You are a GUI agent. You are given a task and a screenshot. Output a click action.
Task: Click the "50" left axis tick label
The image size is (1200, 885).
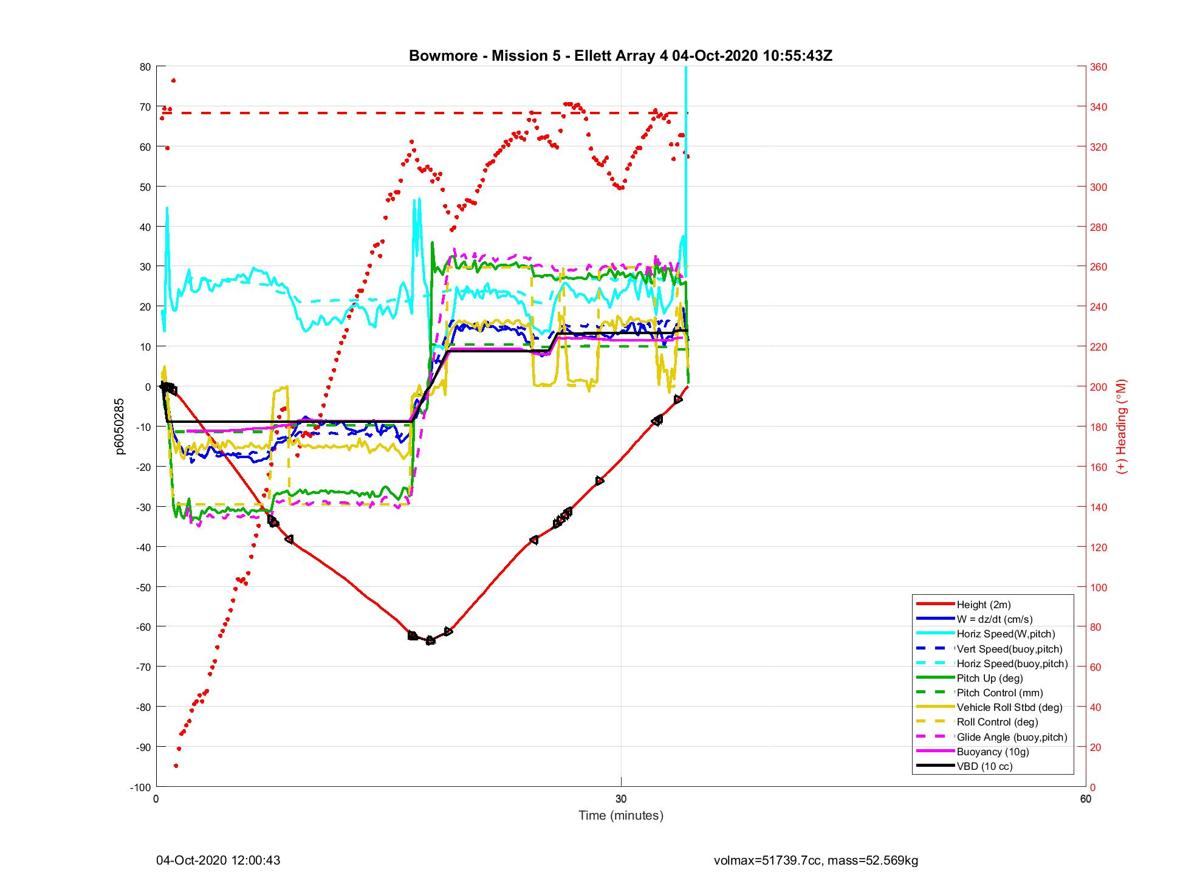pos(145,187)
